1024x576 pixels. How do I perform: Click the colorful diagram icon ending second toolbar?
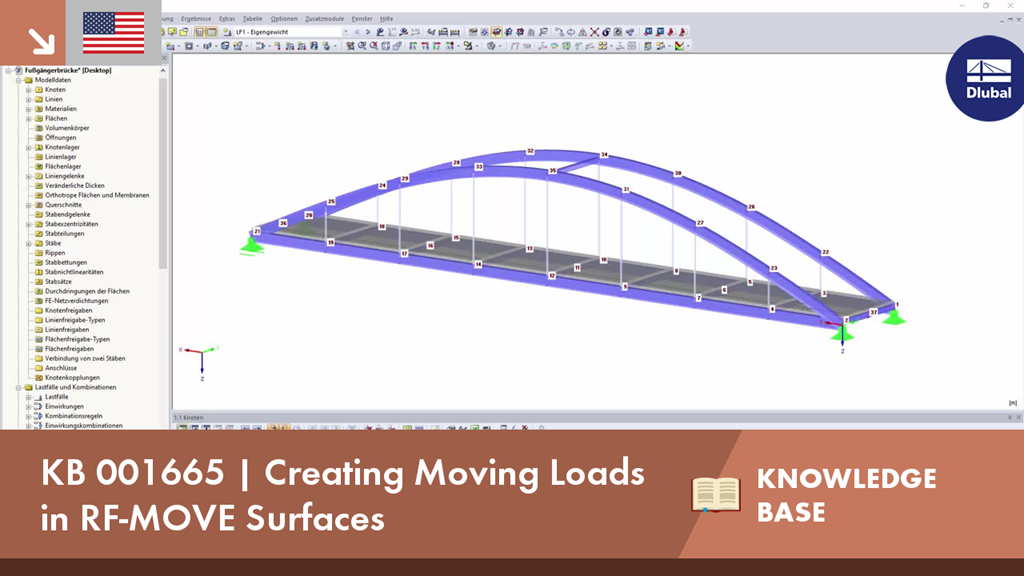coord(680,46)
